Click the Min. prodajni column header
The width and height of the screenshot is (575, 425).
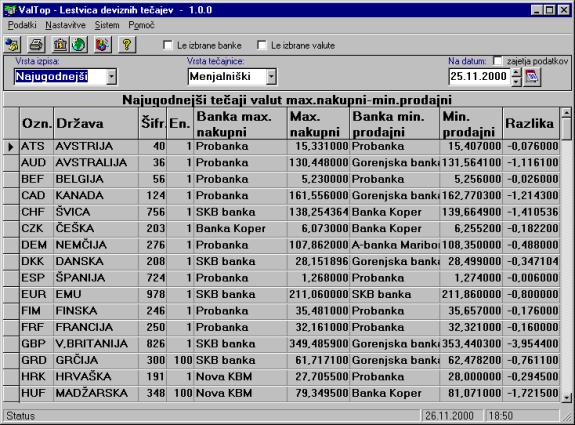(x=471, y=124)
